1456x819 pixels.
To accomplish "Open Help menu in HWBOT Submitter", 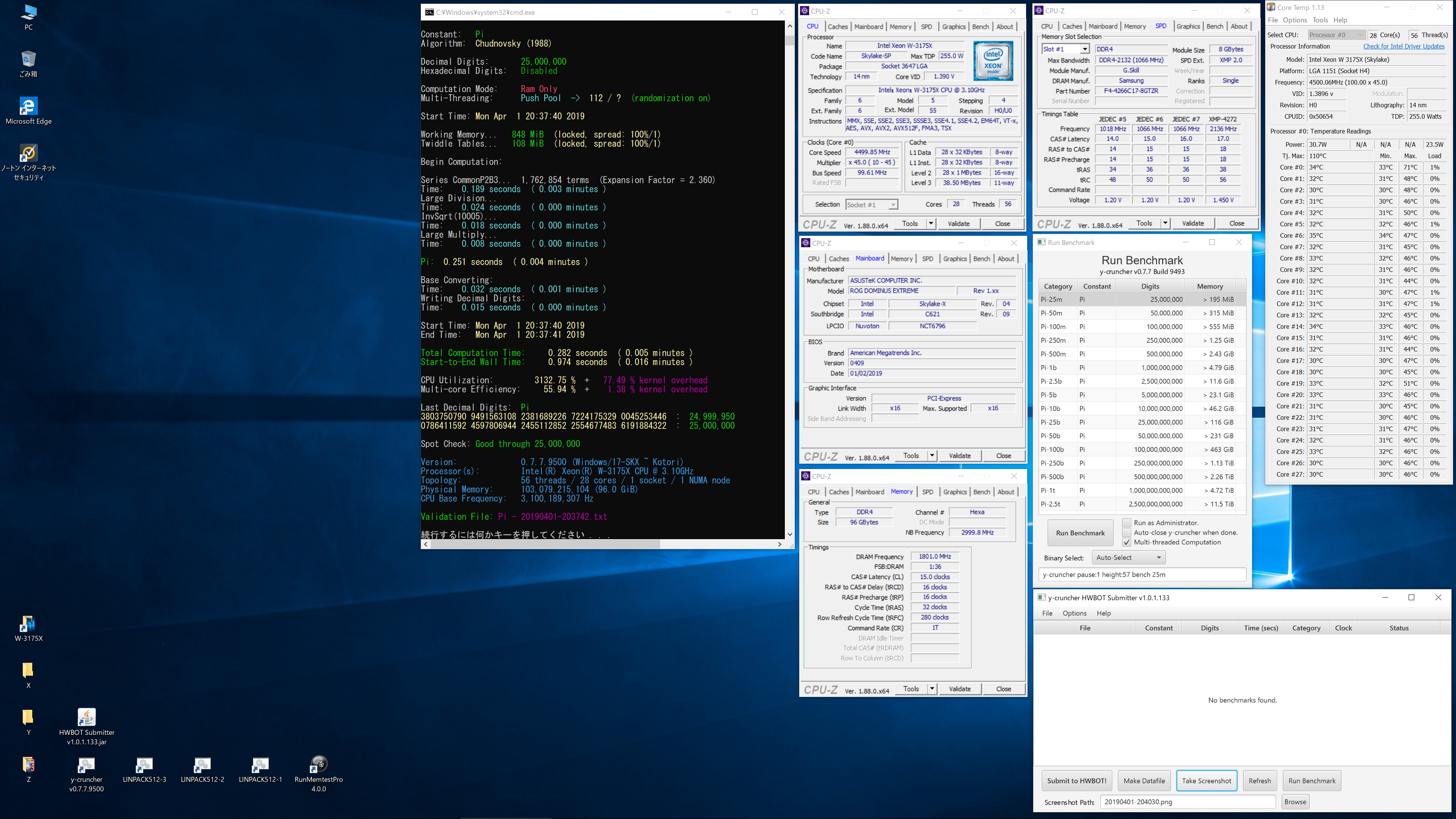I will pos(1103,613).
